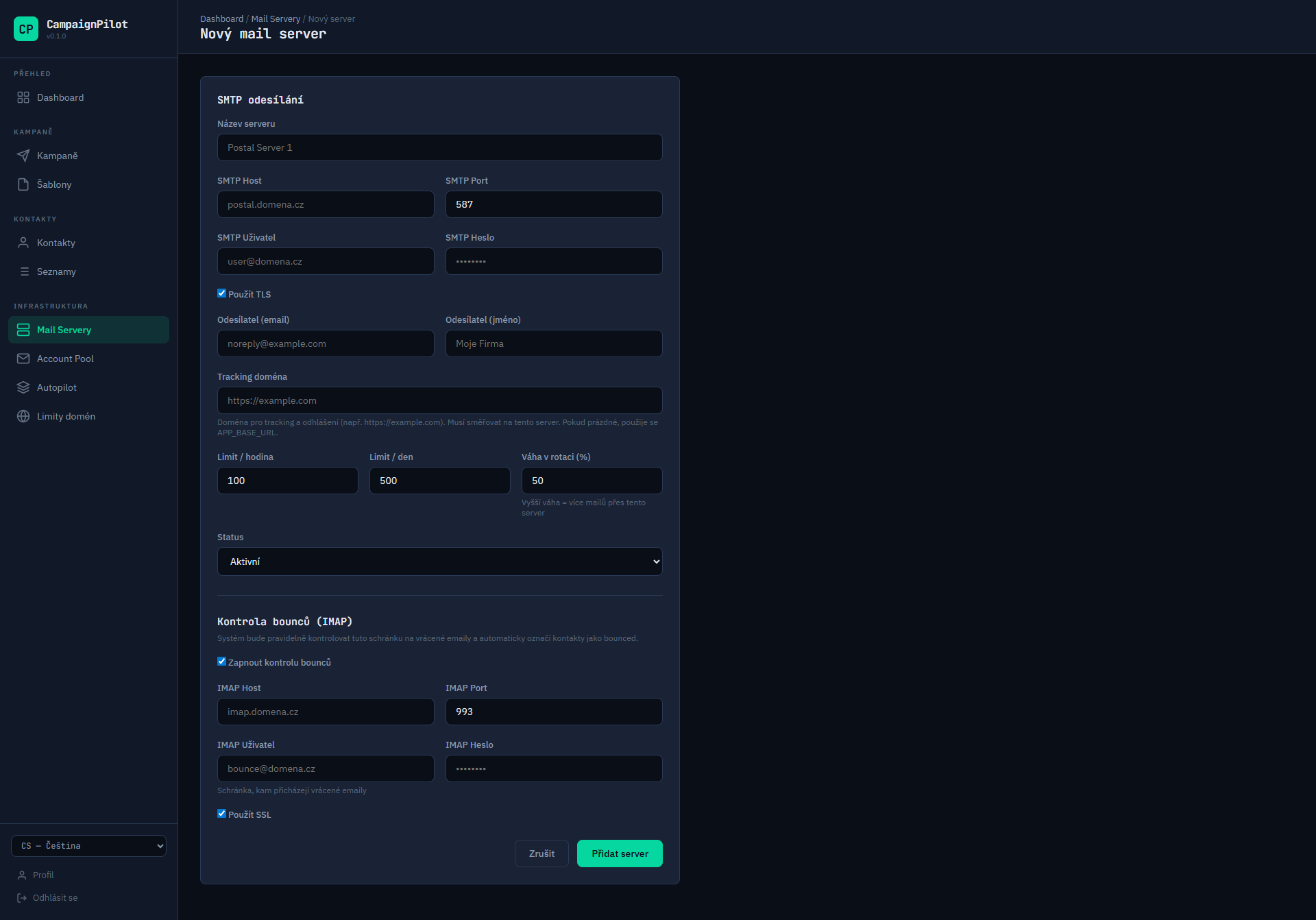Click the CampaignPilot CP logo icon
The image size is (1316, 920).
26,29
